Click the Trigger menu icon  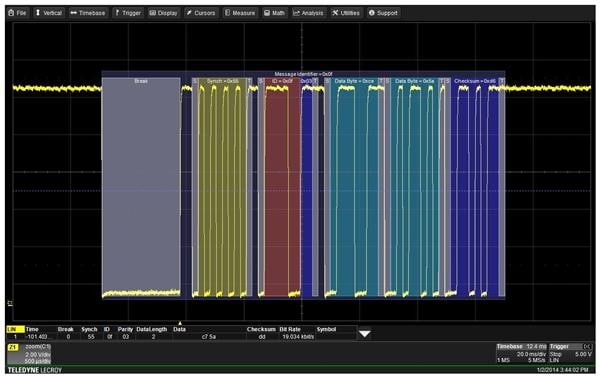tap(117, 13)
